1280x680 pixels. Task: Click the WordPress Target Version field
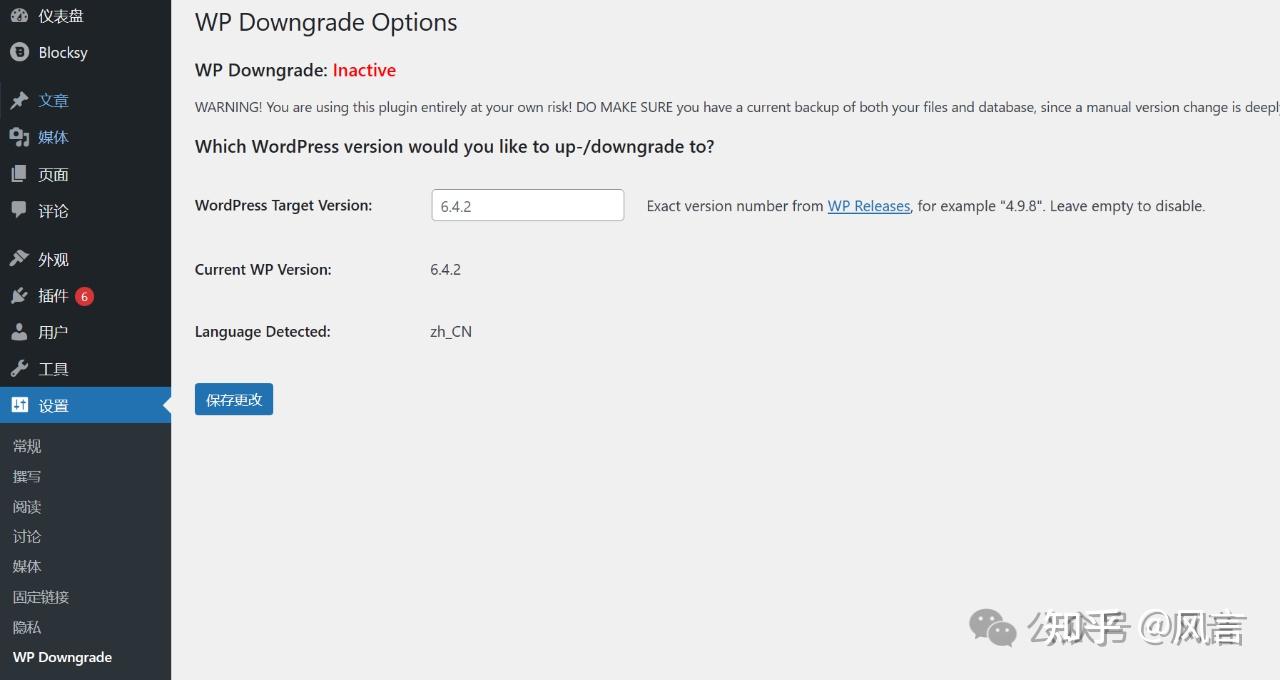pos(527,205)
